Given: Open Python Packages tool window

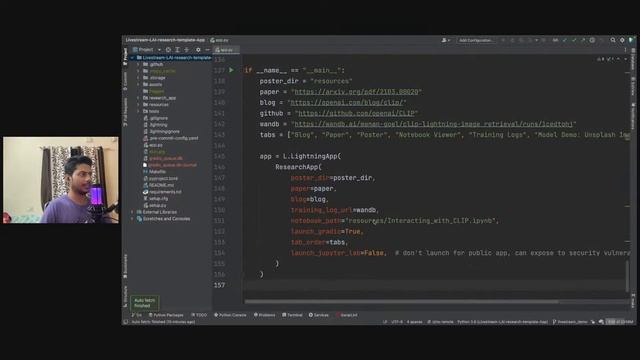Looking at the screenshot, I should point(166,315).
